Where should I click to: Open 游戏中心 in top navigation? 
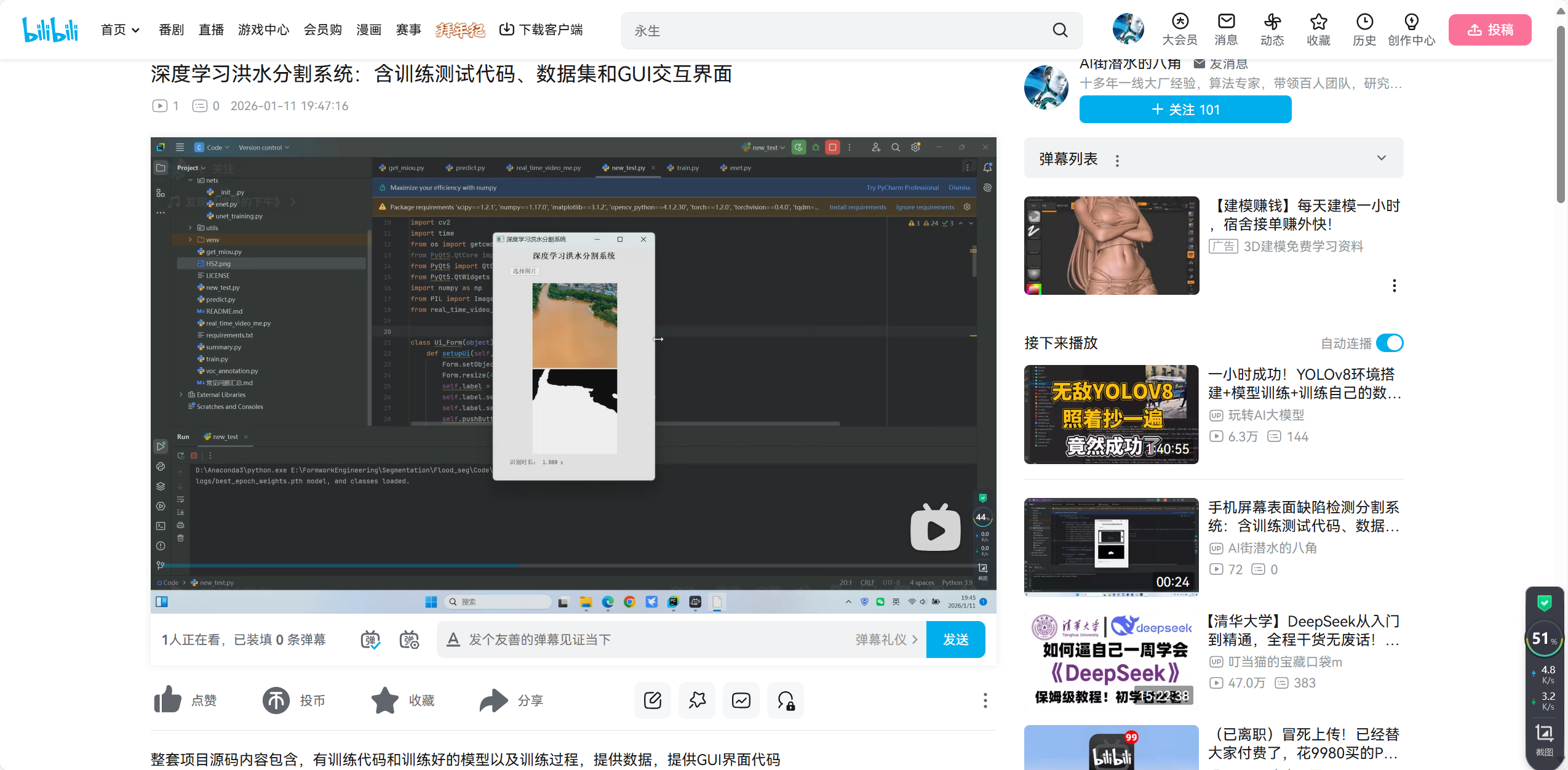point(263,30)
